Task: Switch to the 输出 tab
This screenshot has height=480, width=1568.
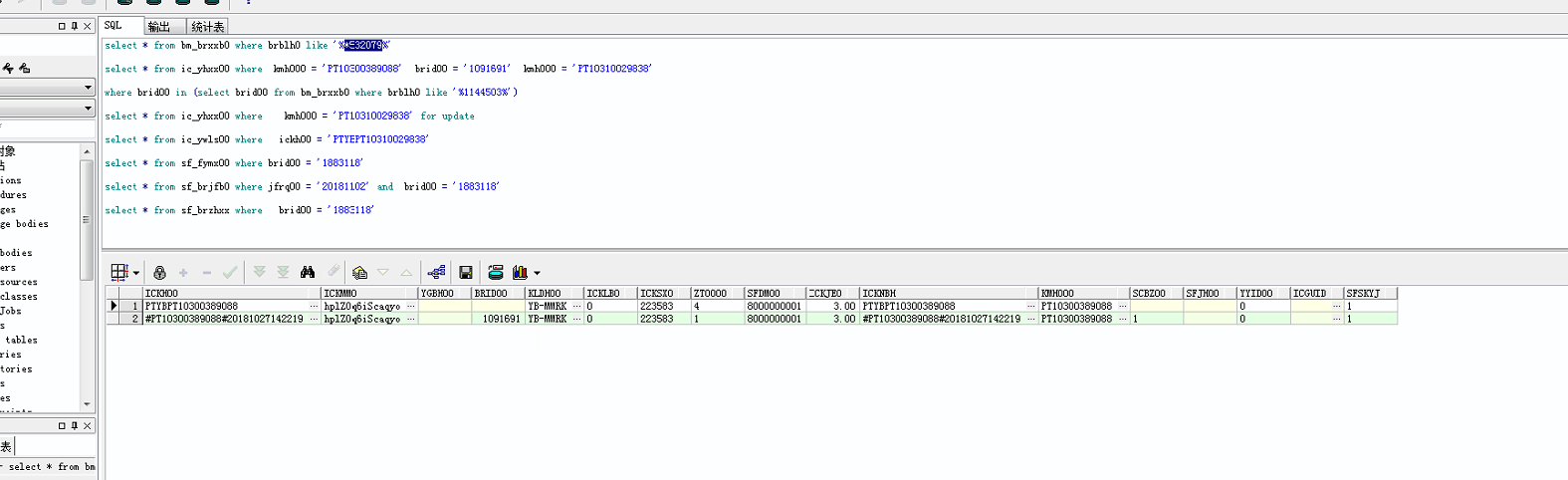Action: click(159, 27)
